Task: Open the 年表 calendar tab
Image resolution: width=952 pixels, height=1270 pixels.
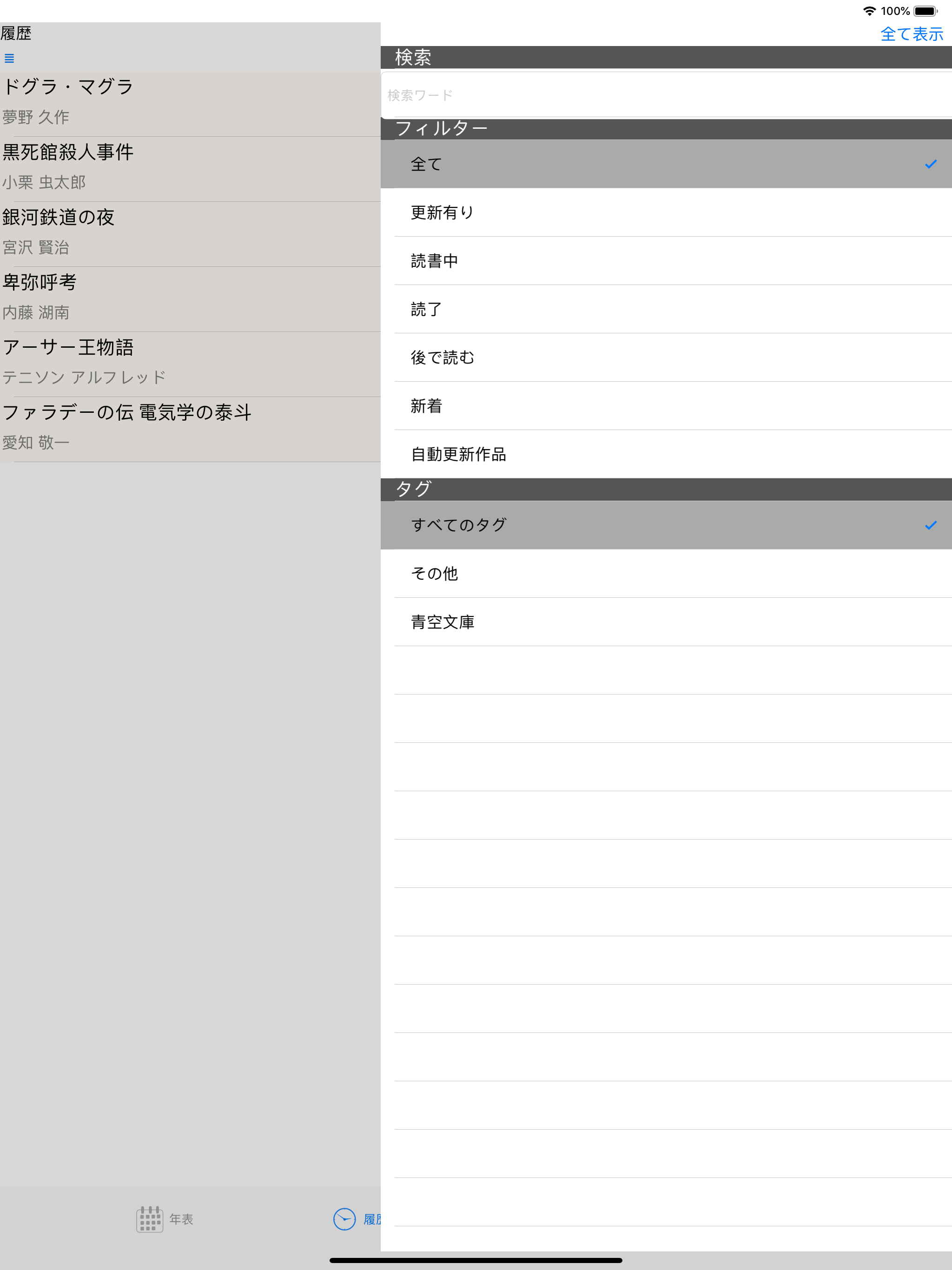Action: tap(165, 1219)
